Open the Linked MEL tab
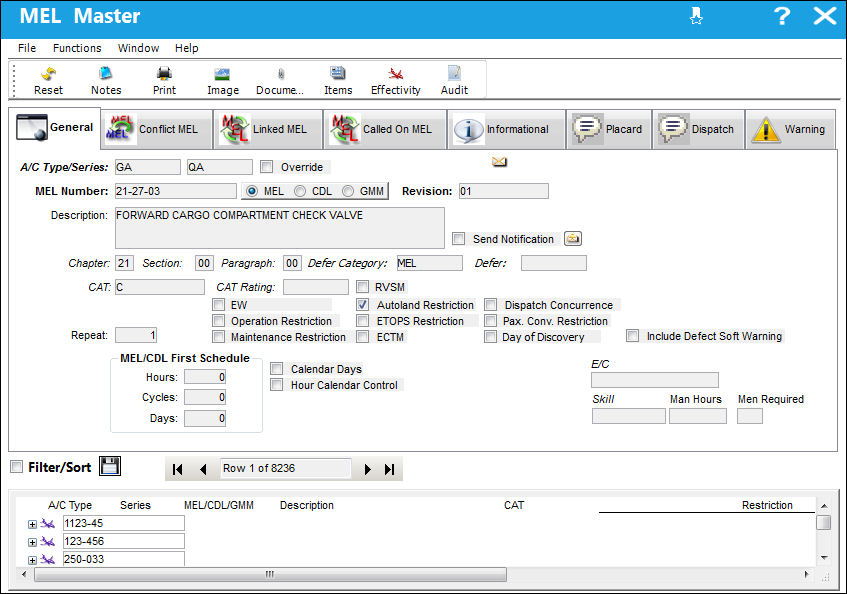Viewport: 847px width, 594px height. click(268, 129)
